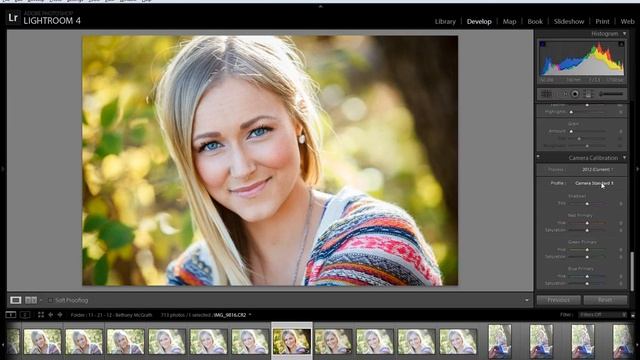Open the Map module
The width and height of the screenshot is (640, 360).
click(x=509, y=21)
